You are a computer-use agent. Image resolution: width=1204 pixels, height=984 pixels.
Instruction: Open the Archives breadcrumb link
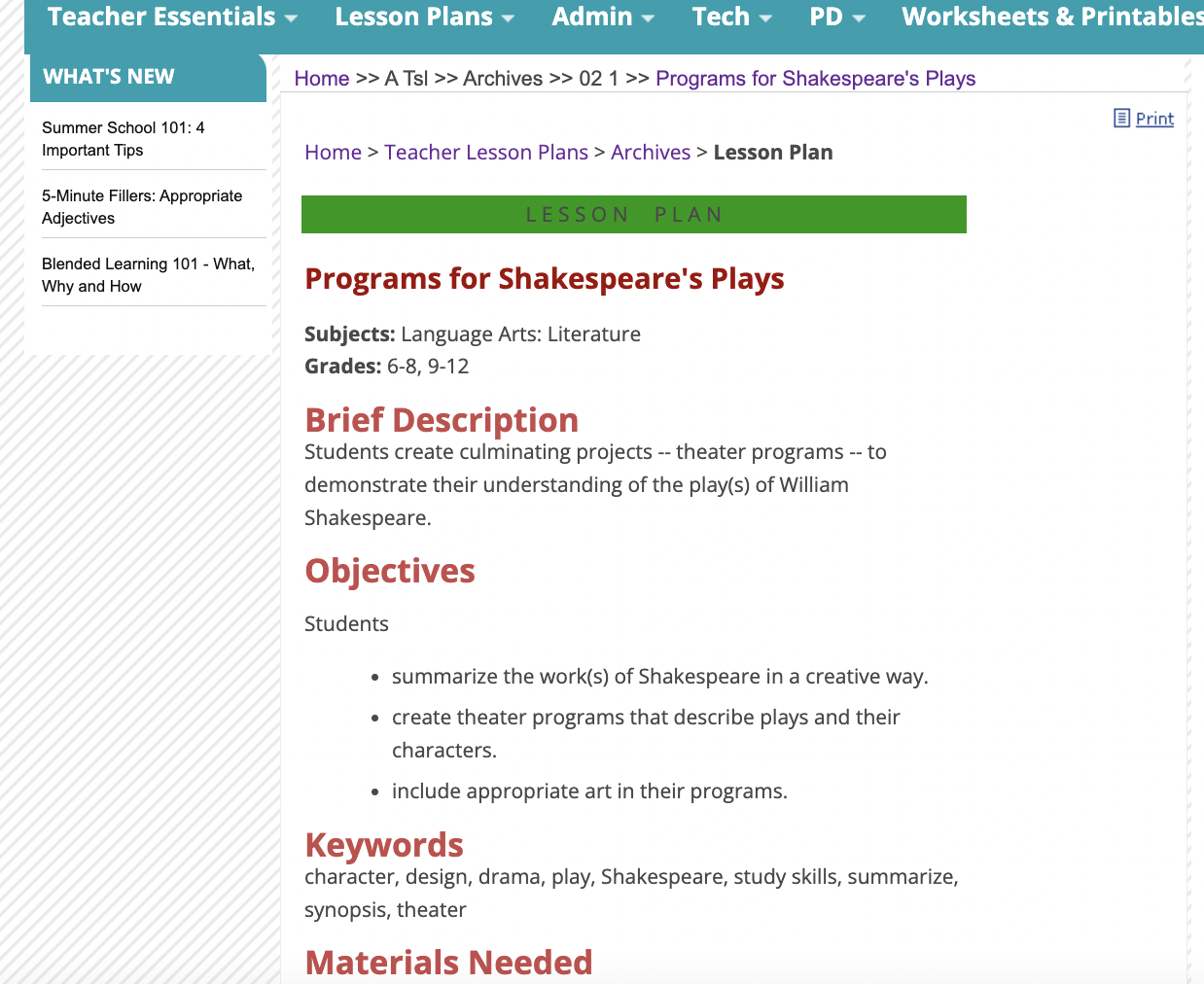[x=503, y=78]
